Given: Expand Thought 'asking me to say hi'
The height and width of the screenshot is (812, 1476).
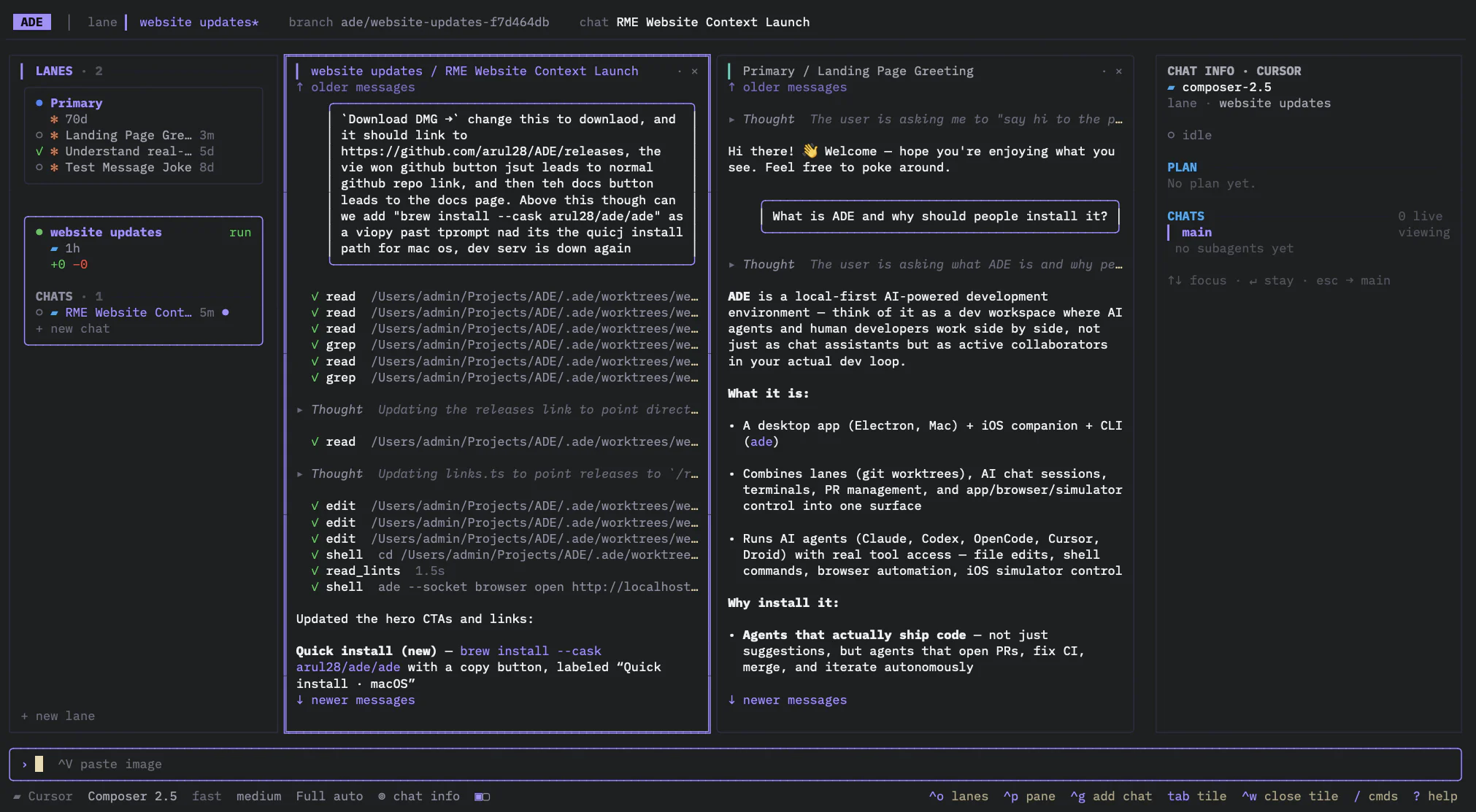Looking at the screenshot, I should click(x=926, y=119).
